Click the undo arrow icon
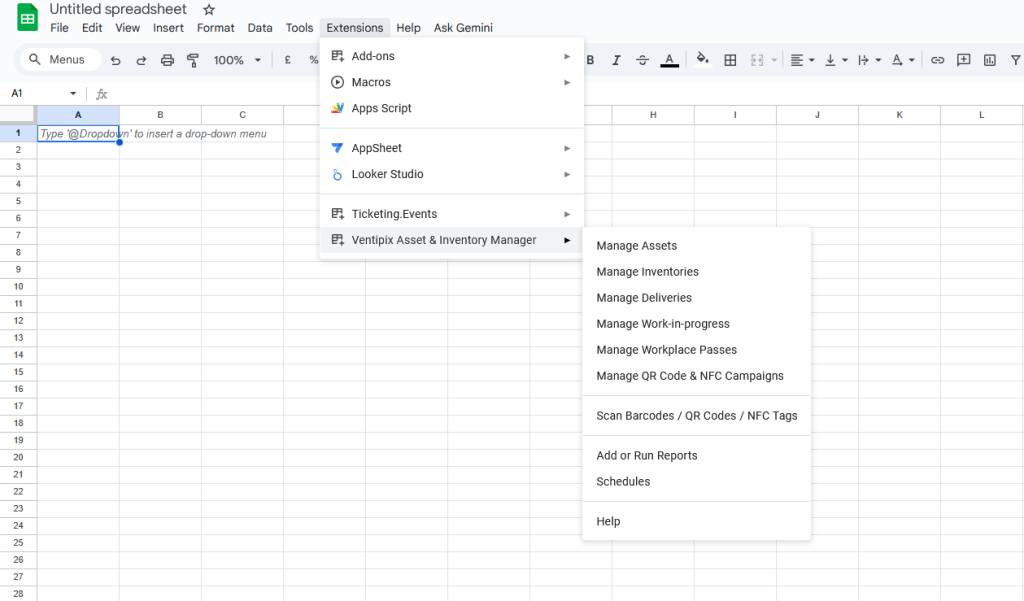This screenshot has height=601, width=1024. [115, 60]
